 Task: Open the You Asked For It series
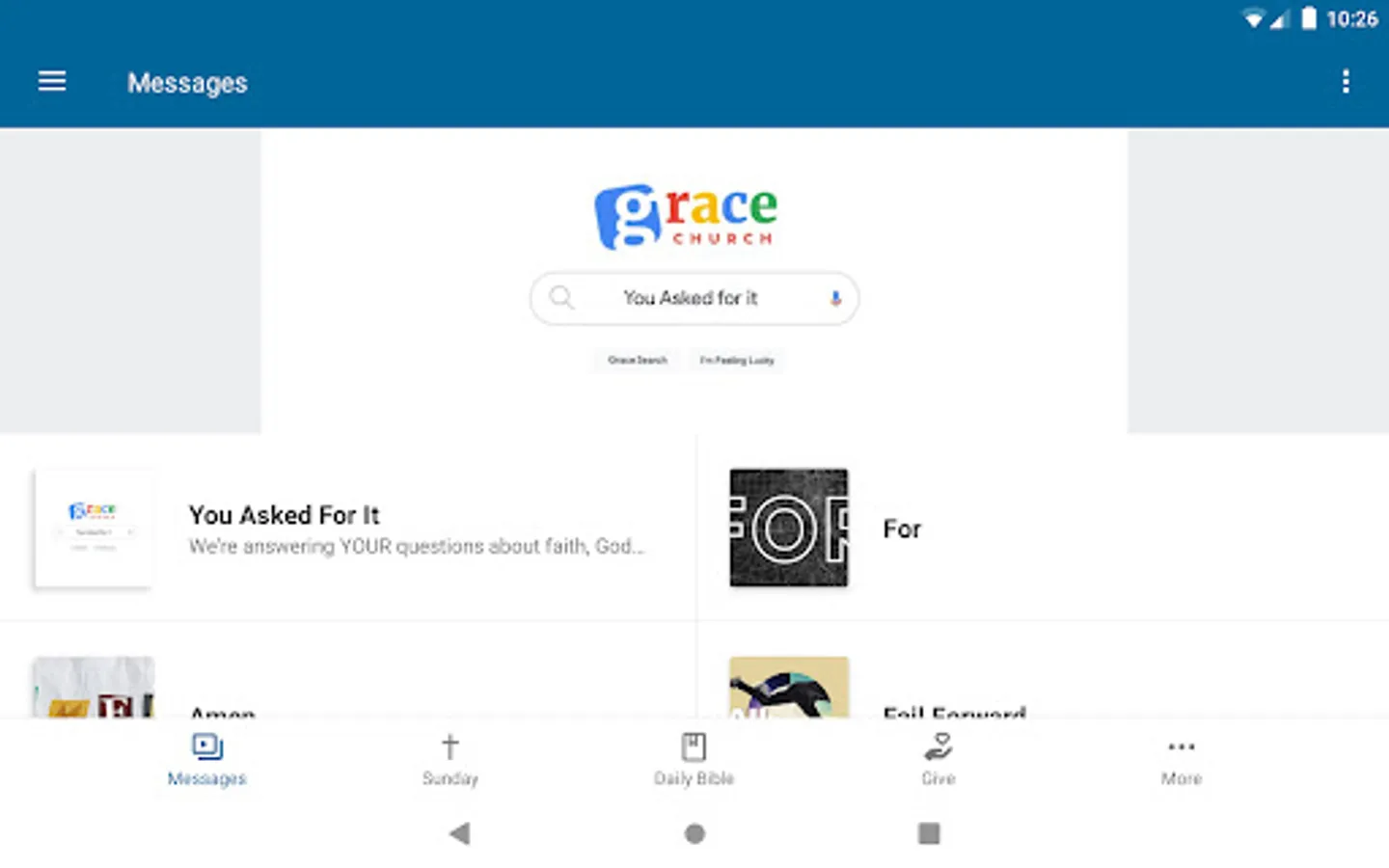(285, 516)
